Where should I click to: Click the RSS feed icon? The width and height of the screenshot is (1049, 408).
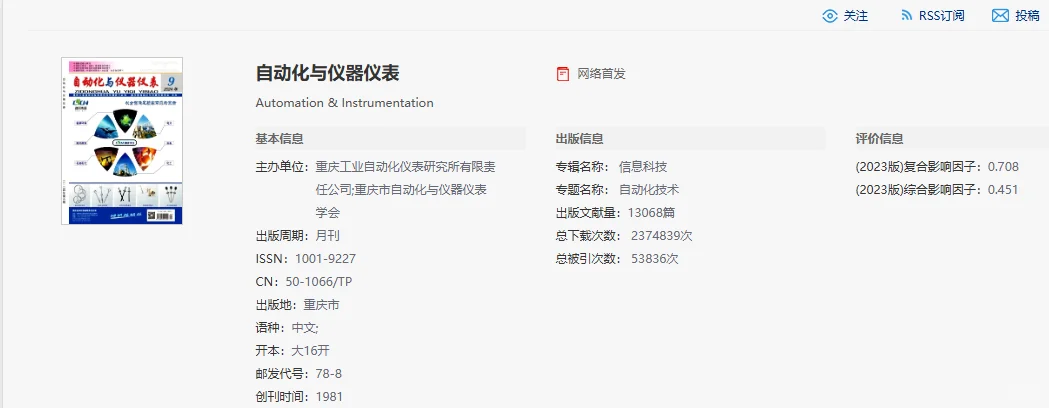907,15
